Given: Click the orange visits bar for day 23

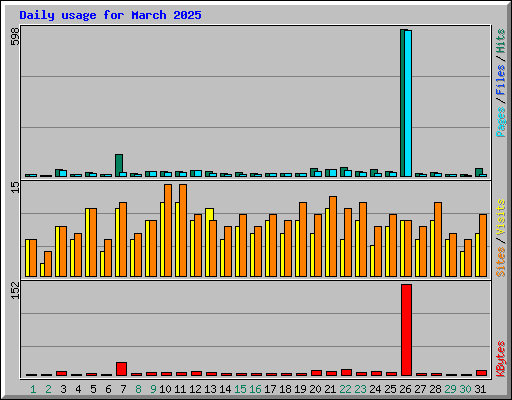Looking at the screenshot, I should pyautogui.click(x=363, y=239).
